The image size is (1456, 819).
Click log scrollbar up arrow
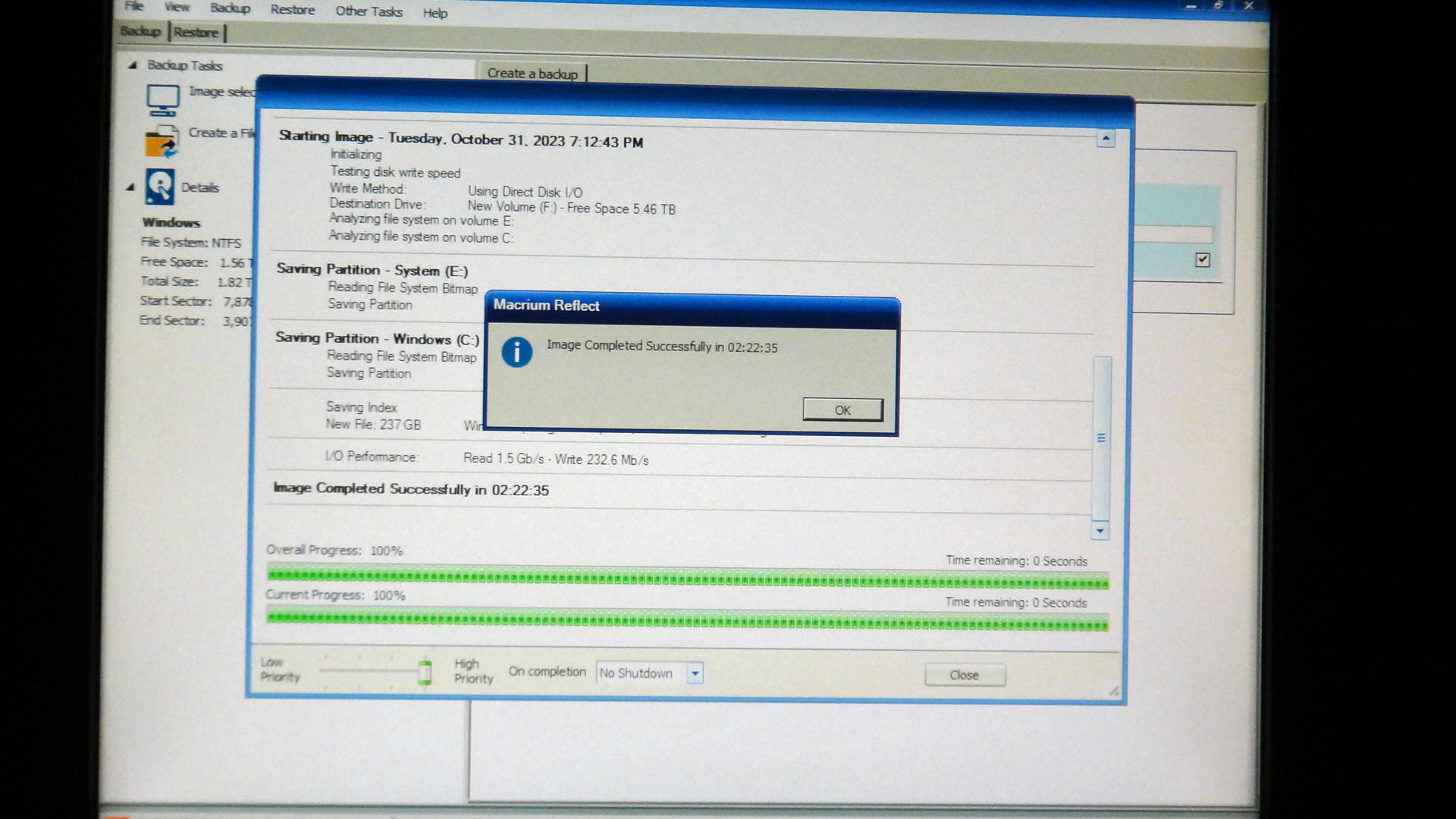[x=1106, y=139]
